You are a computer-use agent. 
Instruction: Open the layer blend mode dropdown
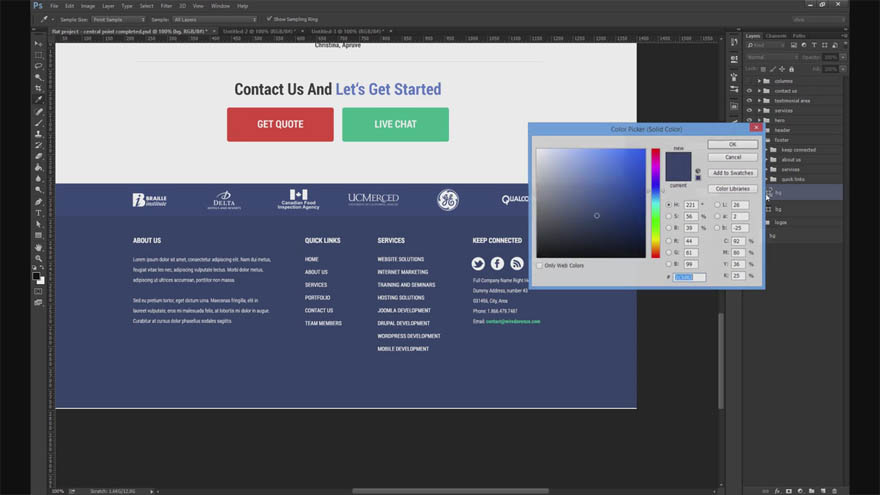[x=772, y=57]
